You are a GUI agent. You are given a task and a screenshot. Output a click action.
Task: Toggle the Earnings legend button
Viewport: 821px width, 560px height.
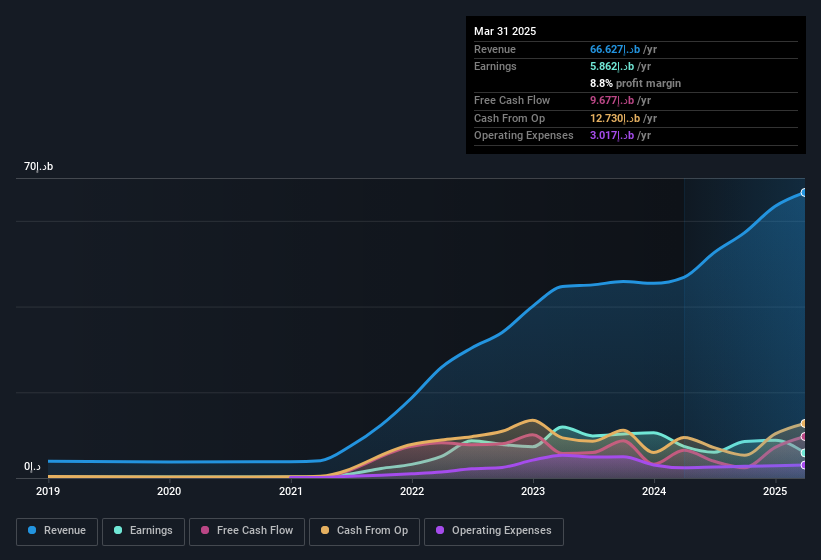143,531
